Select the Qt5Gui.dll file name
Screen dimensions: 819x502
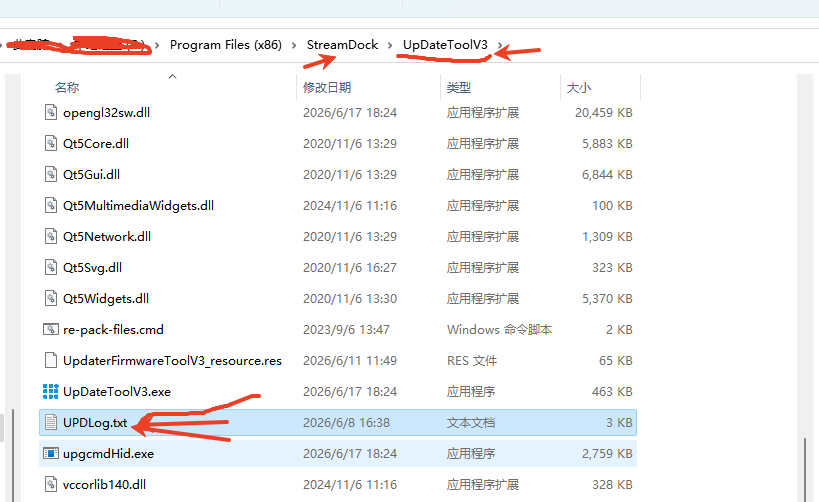point(91,174)
